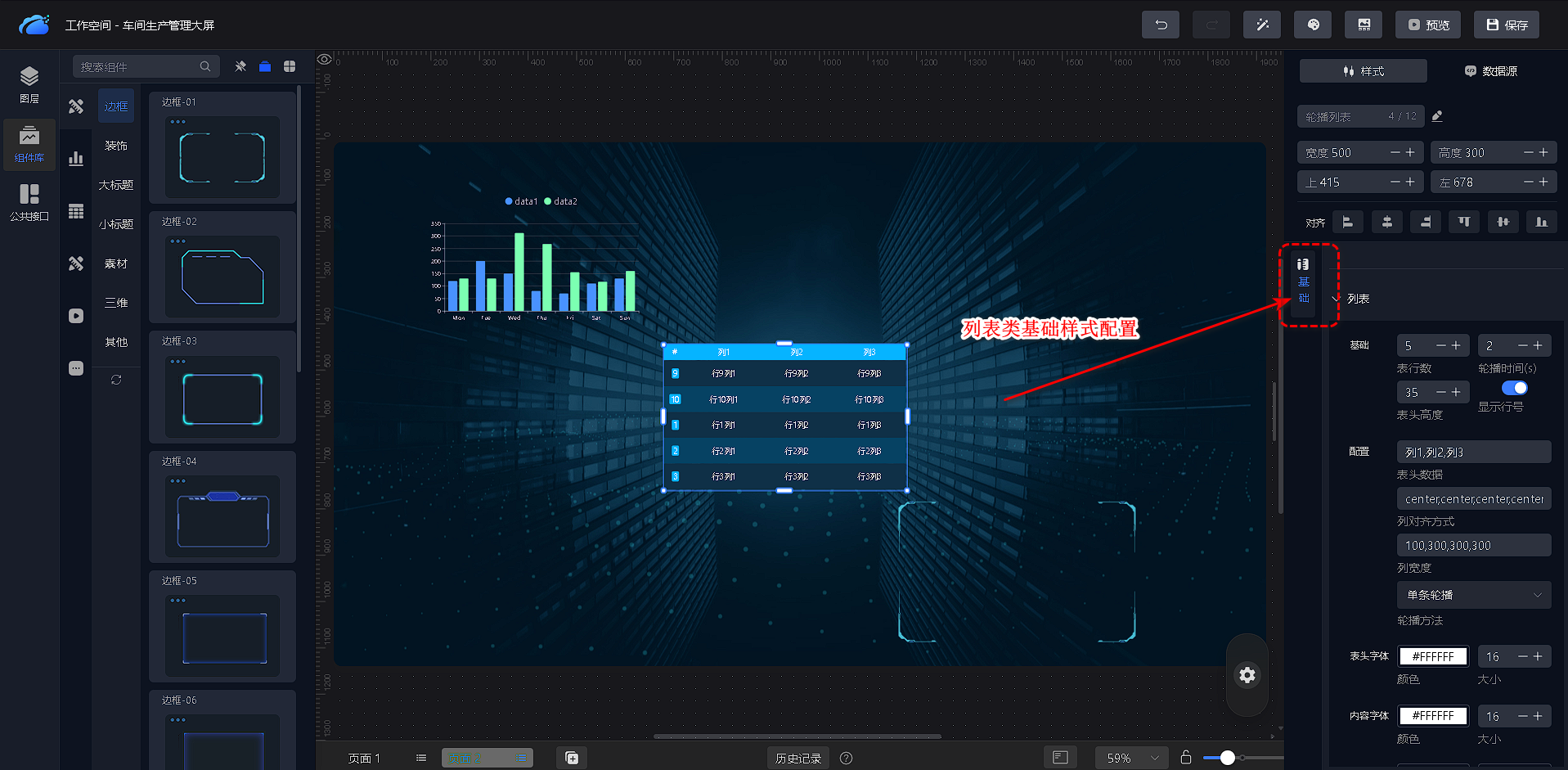The image size is (1568, 770).
Task: Click the 表头字体 #FFFFFF color swatch
Action: [1433, 656]
